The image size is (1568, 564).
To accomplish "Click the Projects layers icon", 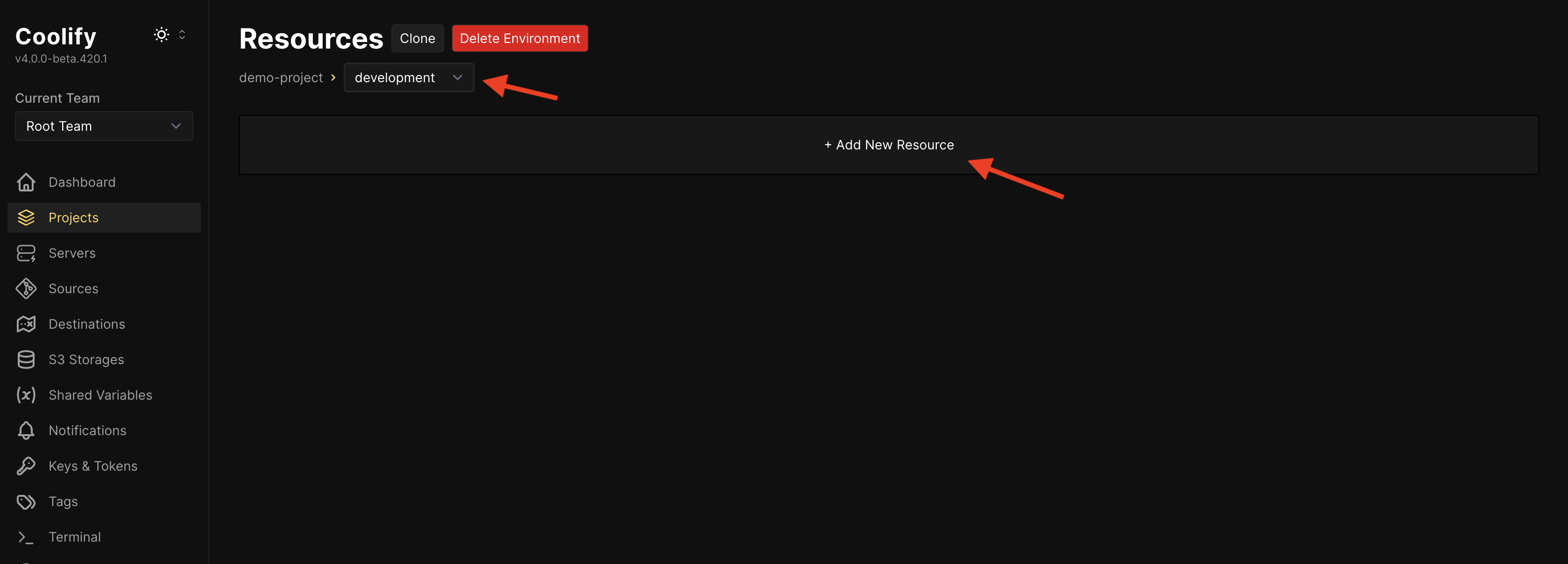I will click(x=26, y=217).
